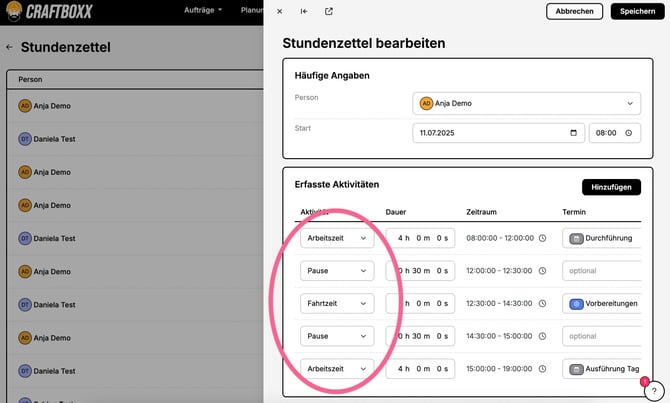Click the Vorbereitungen Termin field

click(602, 303)
